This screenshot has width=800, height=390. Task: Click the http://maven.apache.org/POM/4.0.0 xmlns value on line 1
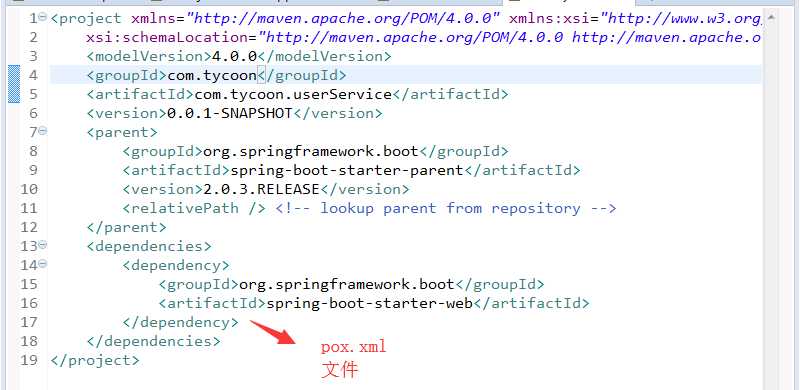click(x=342, y=19)
